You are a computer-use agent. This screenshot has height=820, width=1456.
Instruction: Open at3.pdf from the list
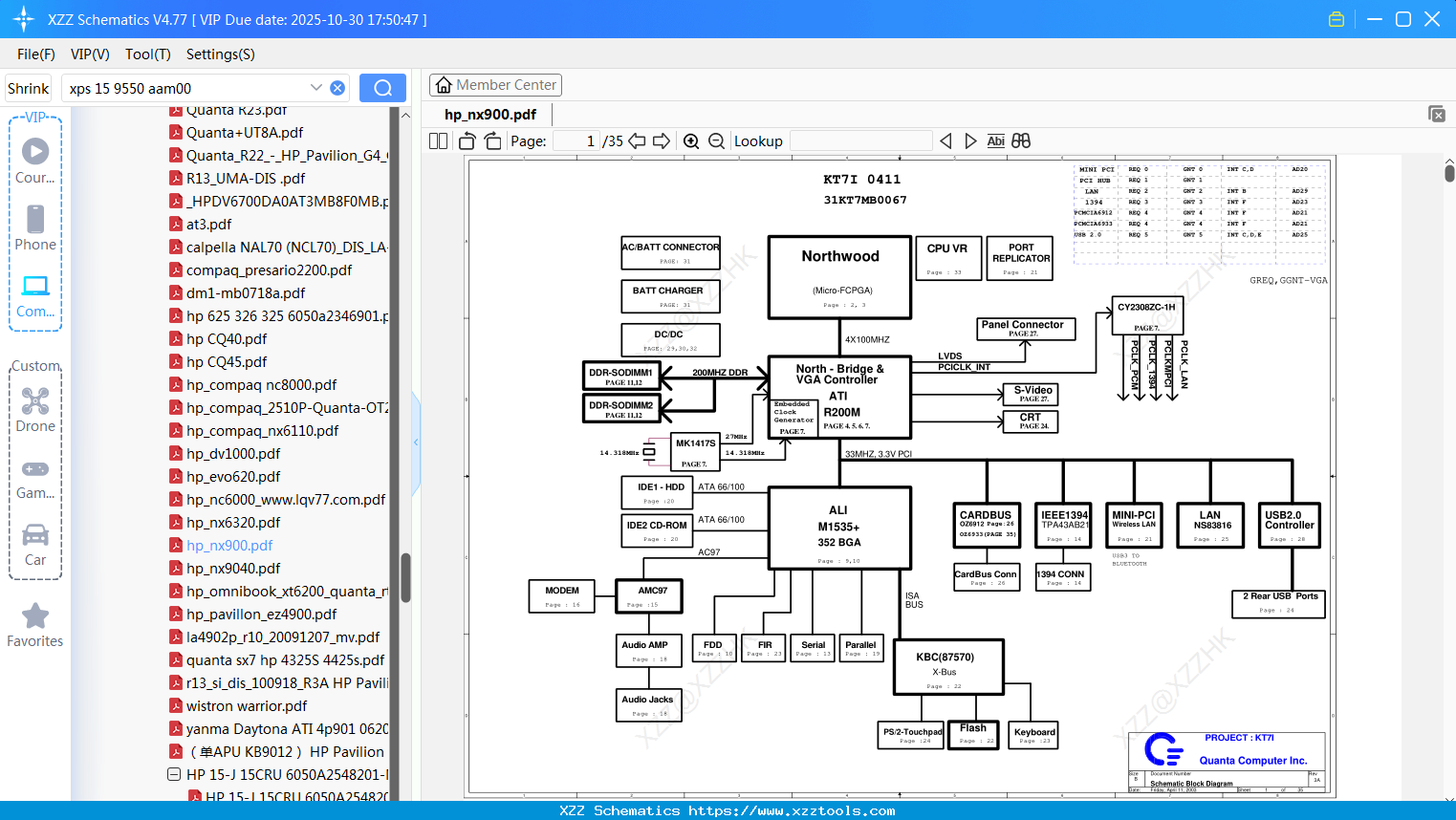coord(208,224)
